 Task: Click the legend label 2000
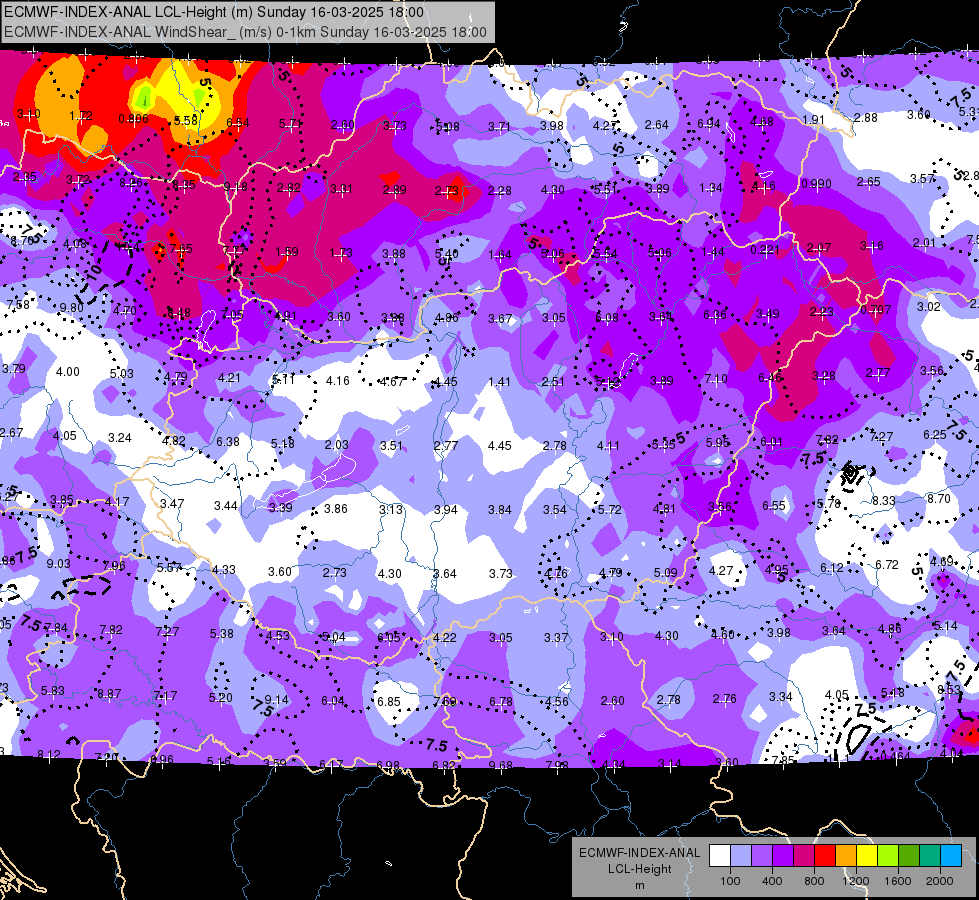point(940,881)
